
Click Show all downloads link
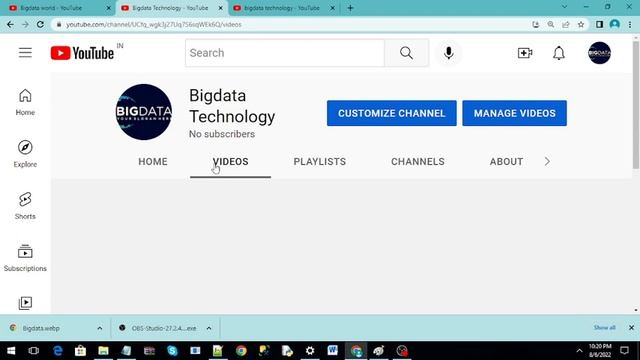point(604,328)
